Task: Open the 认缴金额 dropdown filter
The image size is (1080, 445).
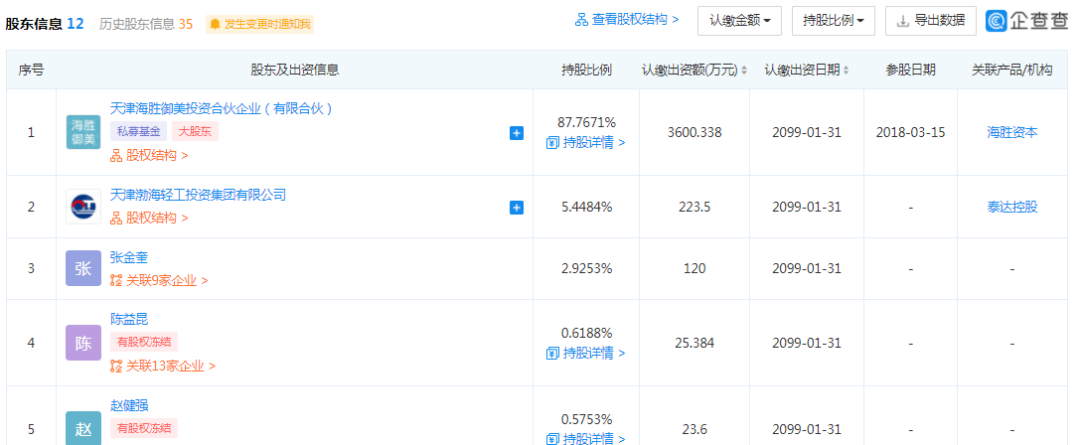Action: pos(740,20)
